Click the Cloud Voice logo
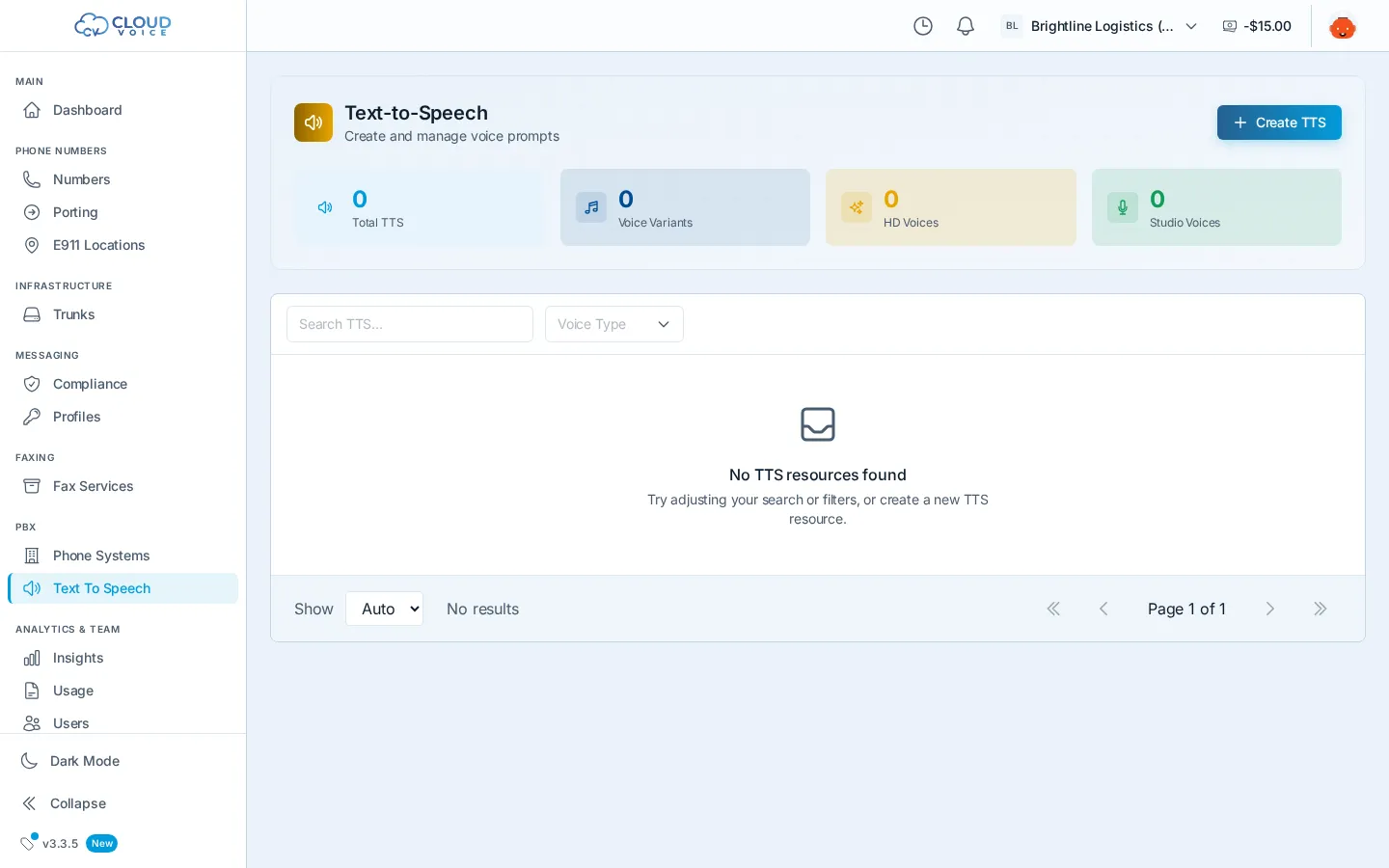Viewport: 1389px width, 868px height. (x=123, y=25)
